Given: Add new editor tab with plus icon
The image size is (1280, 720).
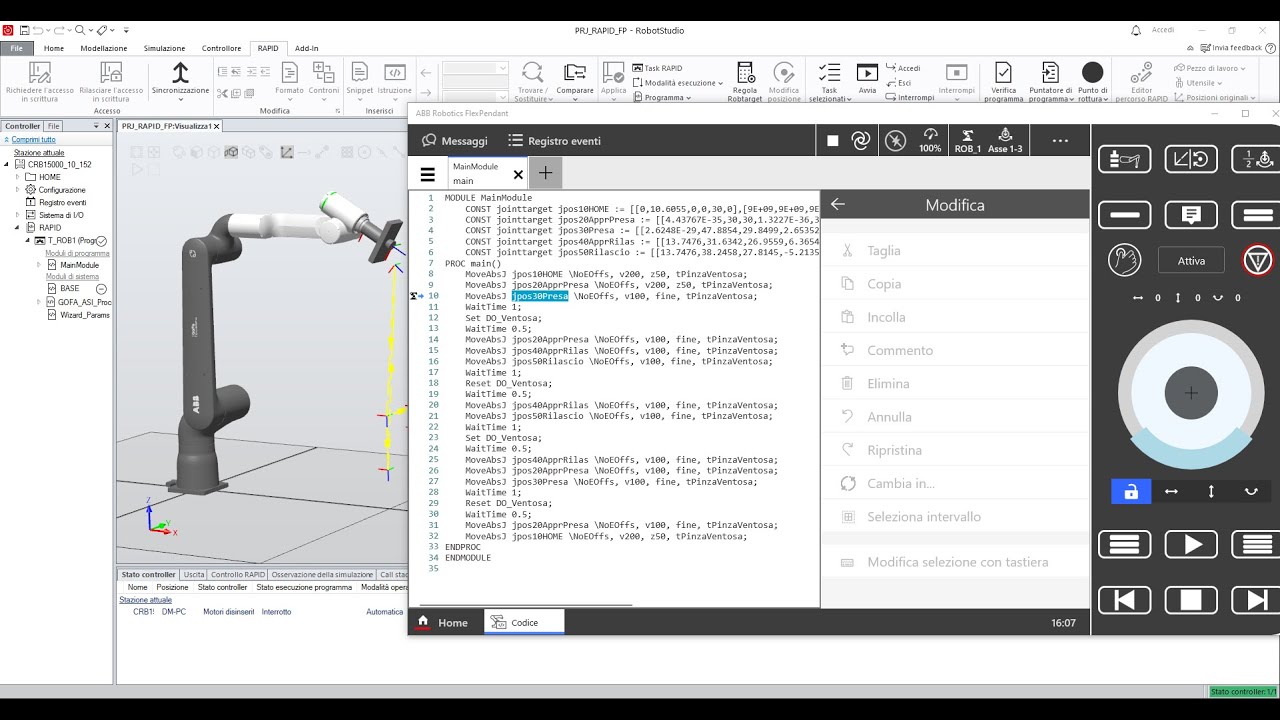Looking at the screenshot, I should [x=545, y=173].
